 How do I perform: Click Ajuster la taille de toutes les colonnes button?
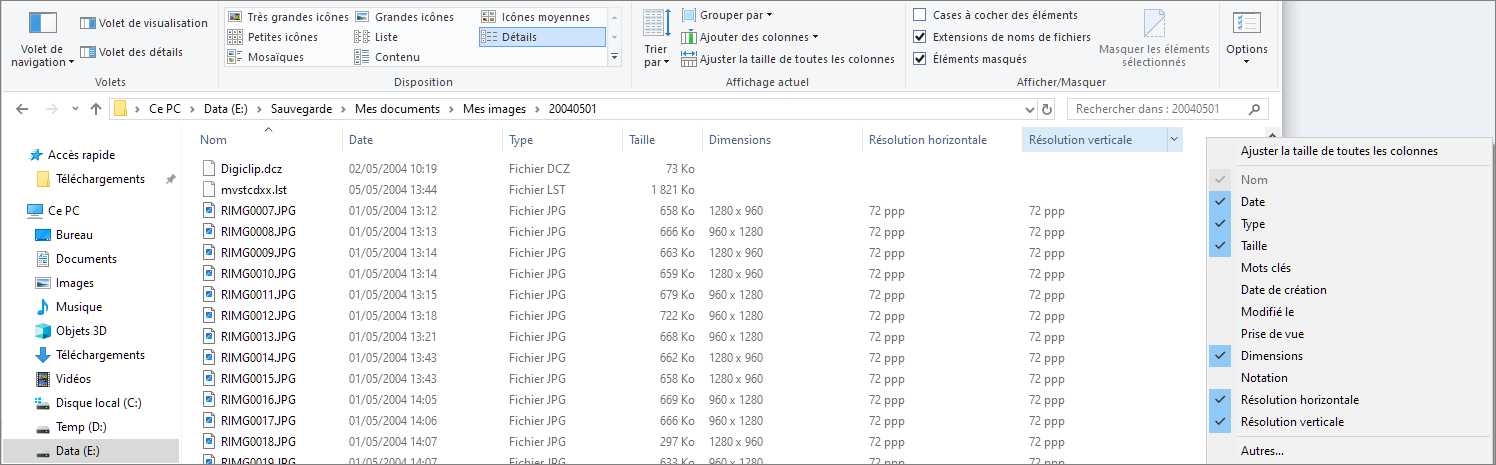[x=787, y=59]
